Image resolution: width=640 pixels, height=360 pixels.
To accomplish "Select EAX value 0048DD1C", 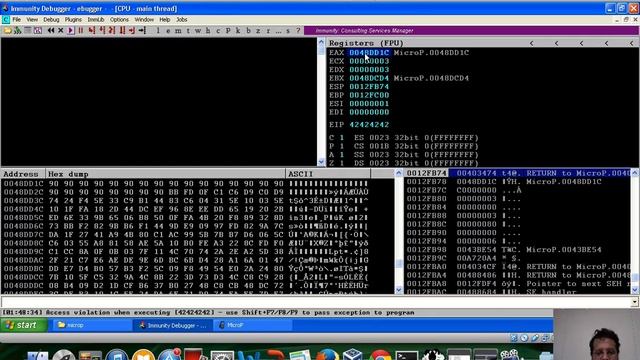I will [369, 53].
